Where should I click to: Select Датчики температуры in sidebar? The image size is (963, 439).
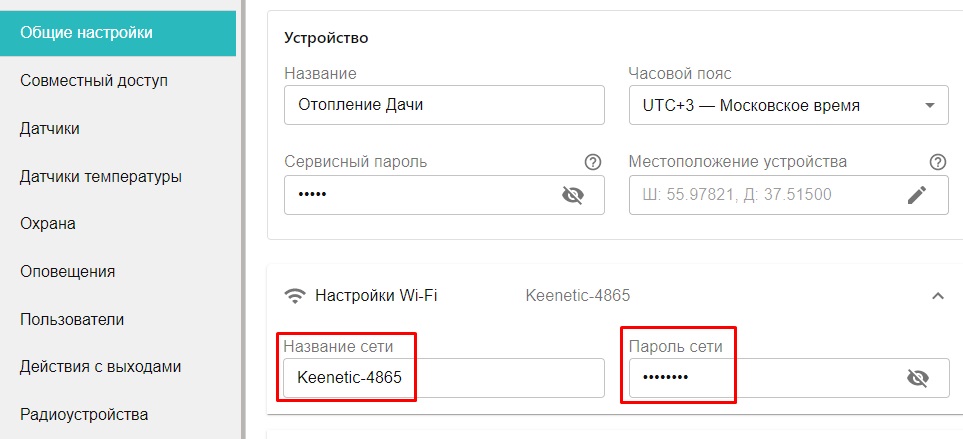tap(101, 177)
